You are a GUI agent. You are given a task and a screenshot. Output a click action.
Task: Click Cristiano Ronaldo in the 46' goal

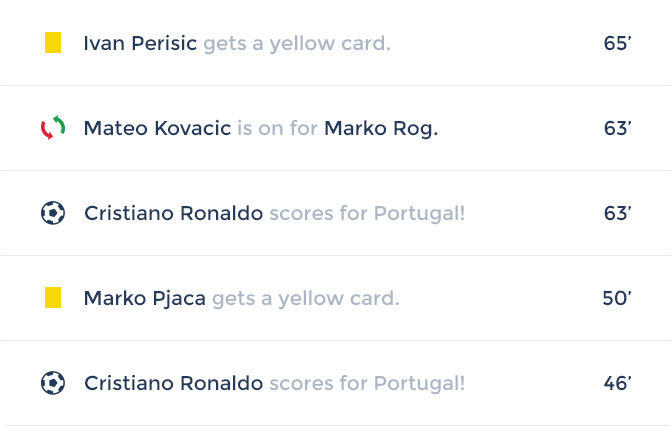174,383
